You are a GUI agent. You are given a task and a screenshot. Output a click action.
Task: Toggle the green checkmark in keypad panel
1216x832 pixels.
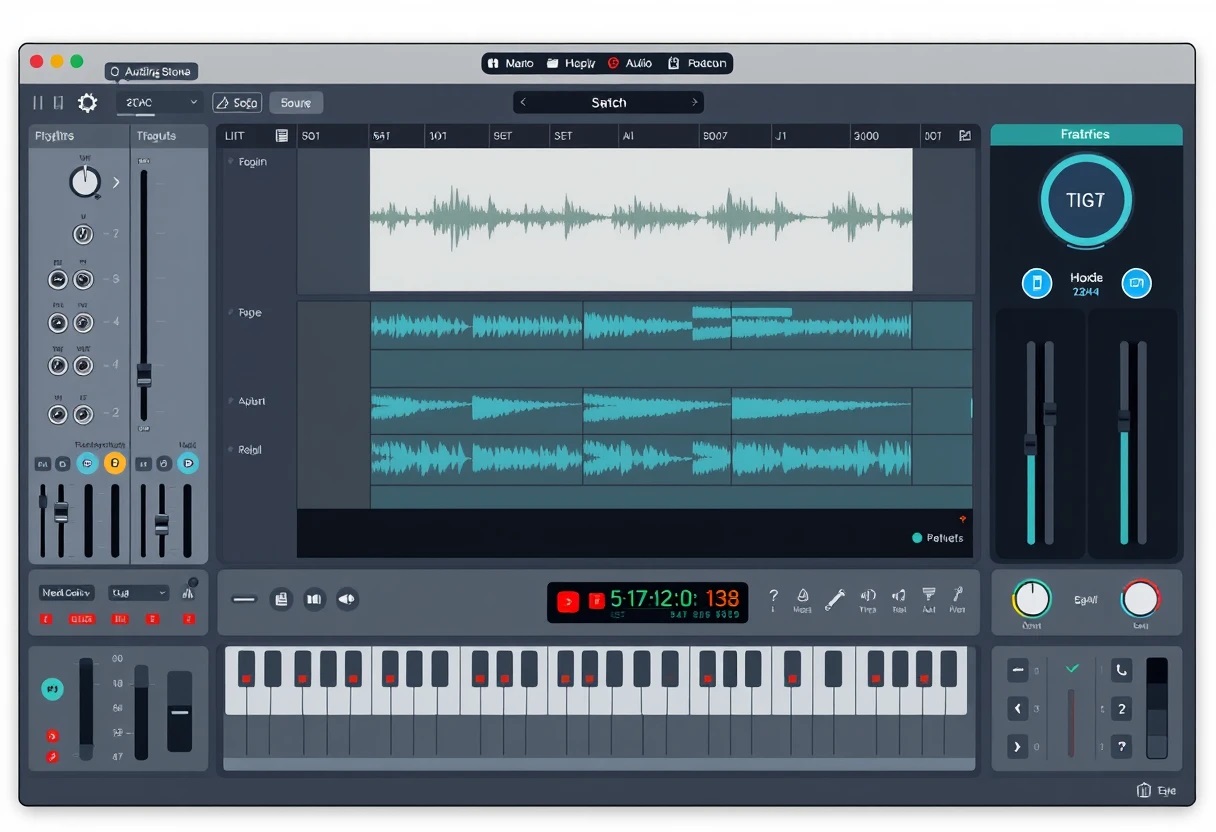(1072, 669)
